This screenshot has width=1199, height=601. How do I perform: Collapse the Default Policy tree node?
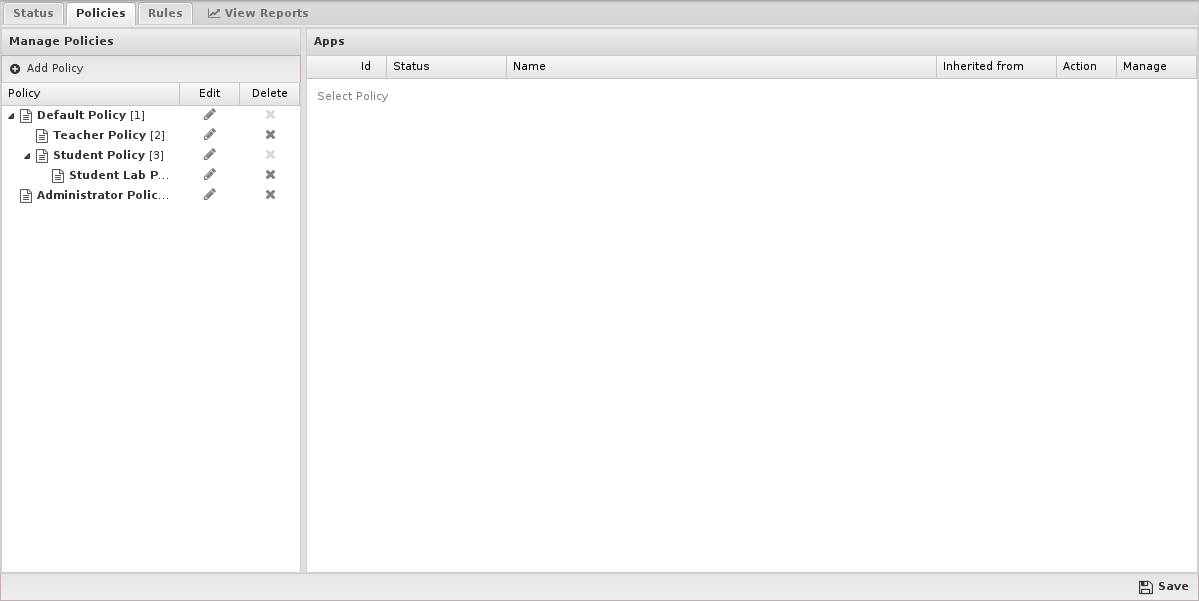11,115
